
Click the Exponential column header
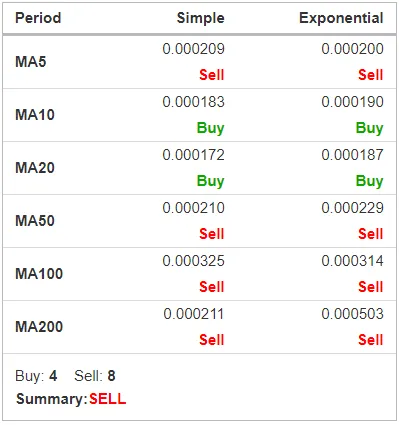(341, 18)
